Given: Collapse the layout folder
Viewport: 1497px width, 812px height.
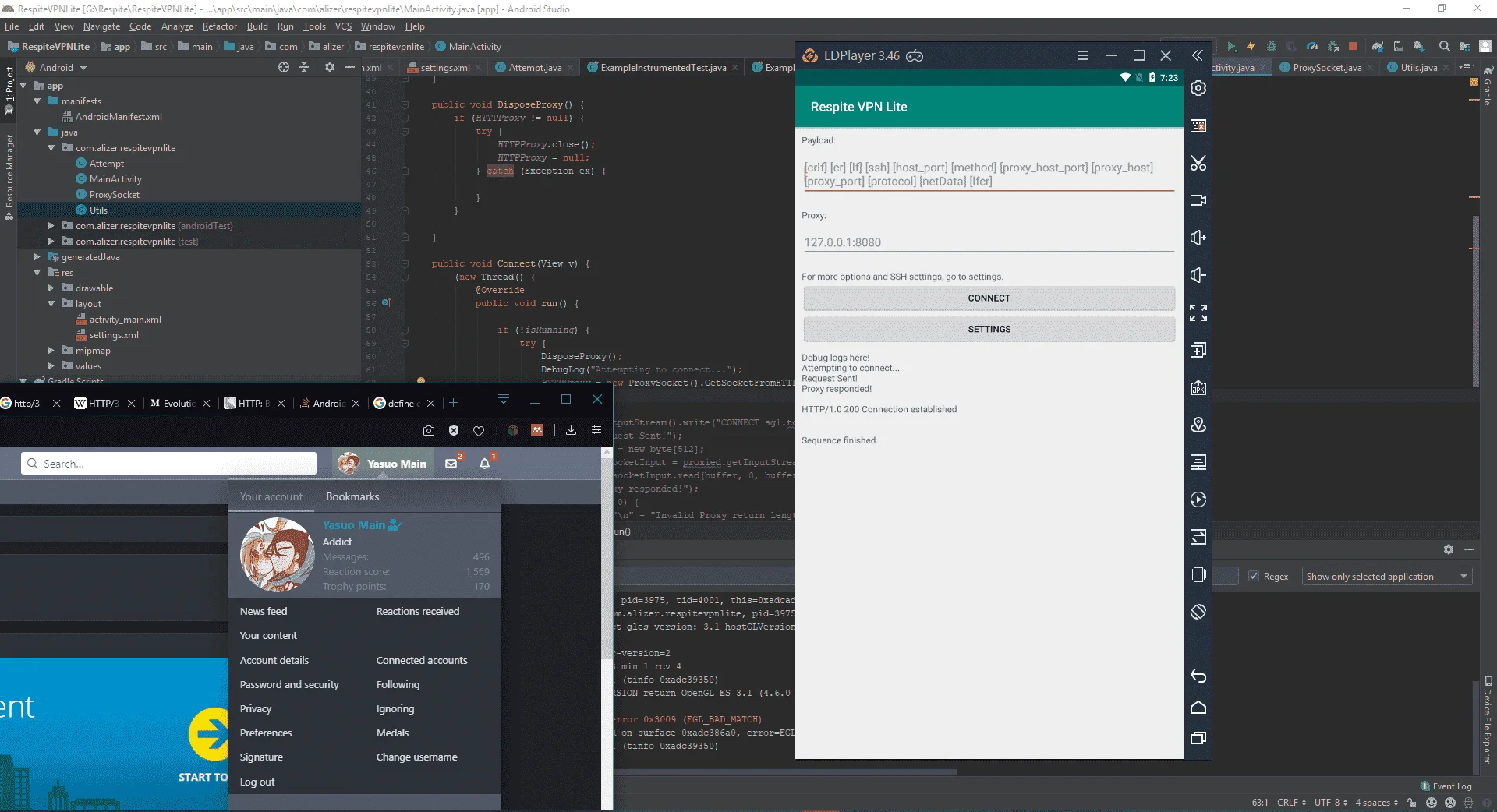Looking at the screenshot, I should point(51,304).
